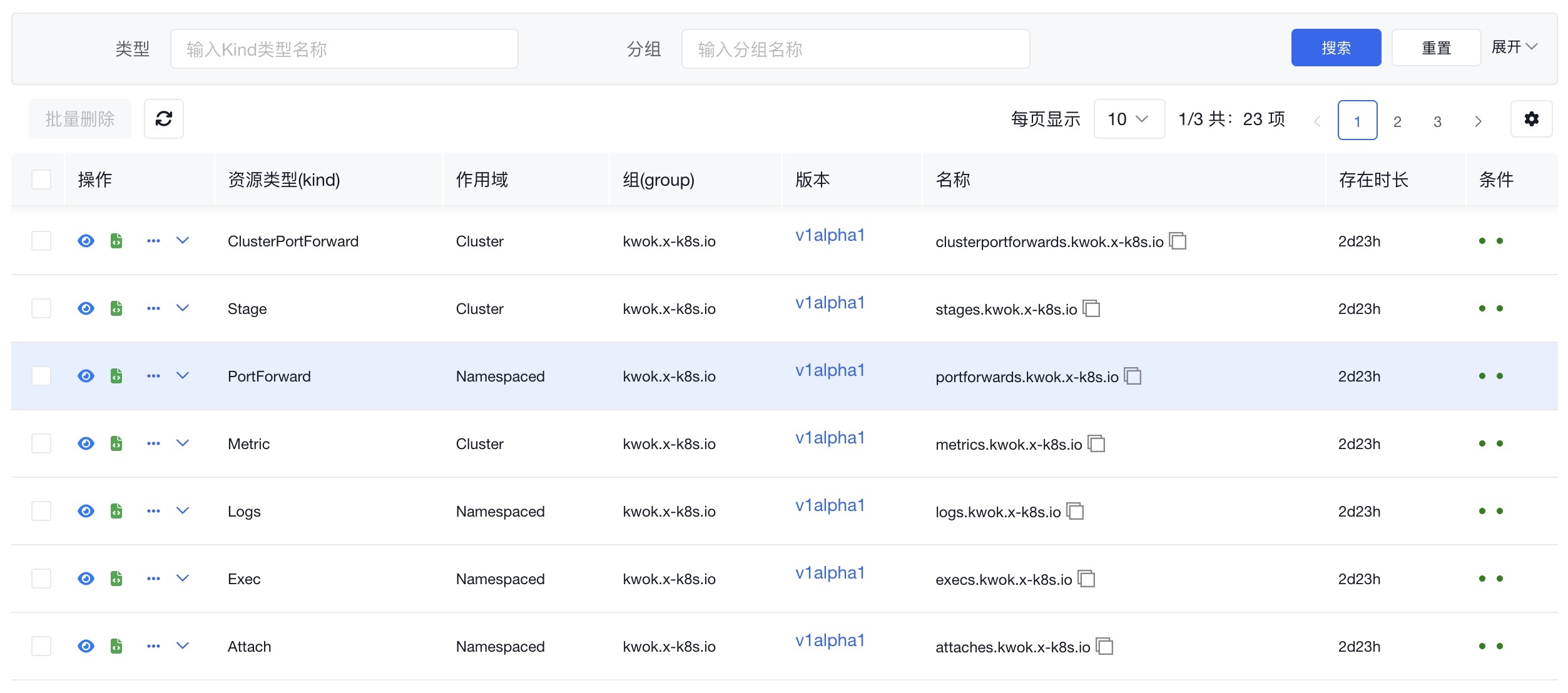Copy name execs.kwok.x-k8s.io
This screenshot has height=693, width=1568.
(1087, 579)
